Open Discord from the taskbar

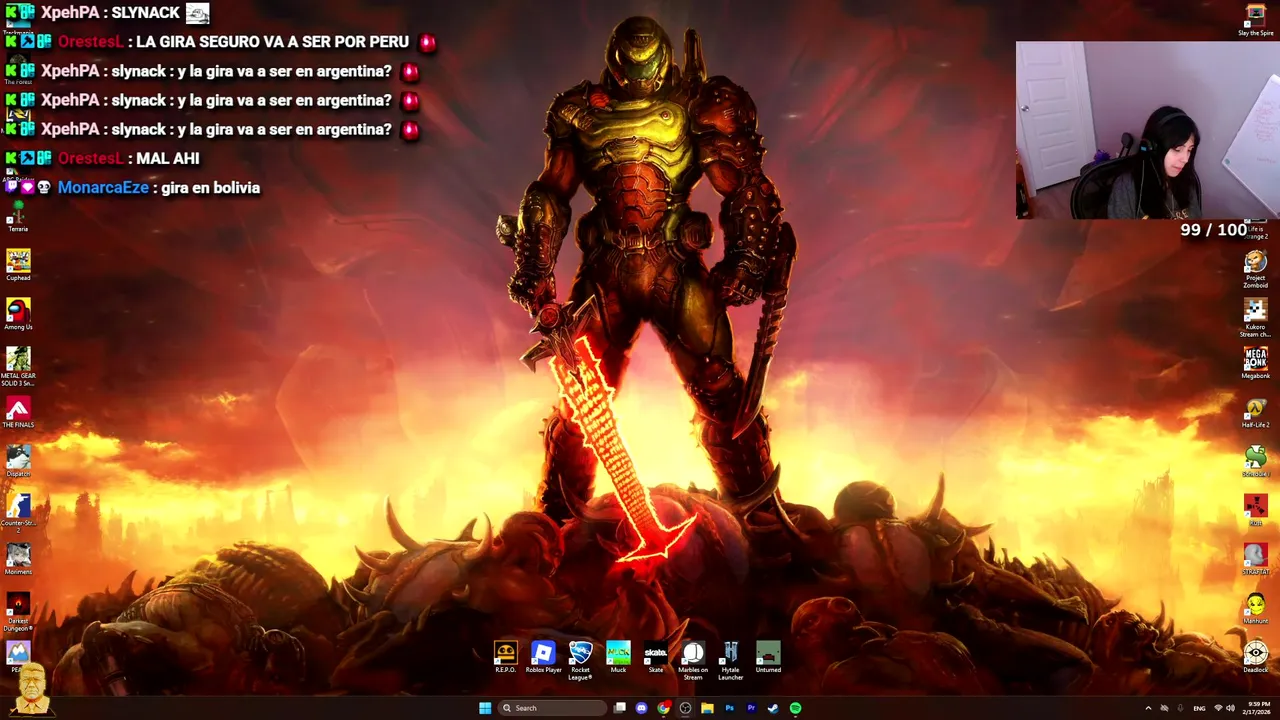pos(641,708)
